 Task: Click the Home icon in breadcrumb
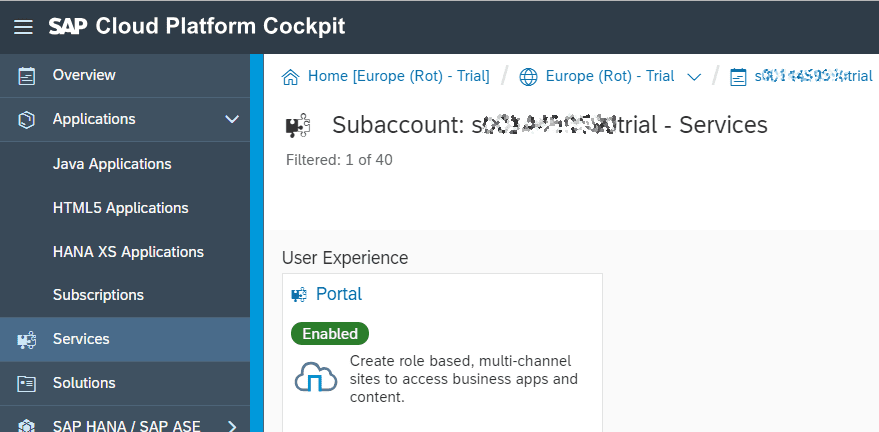click(x=291, y=77)
